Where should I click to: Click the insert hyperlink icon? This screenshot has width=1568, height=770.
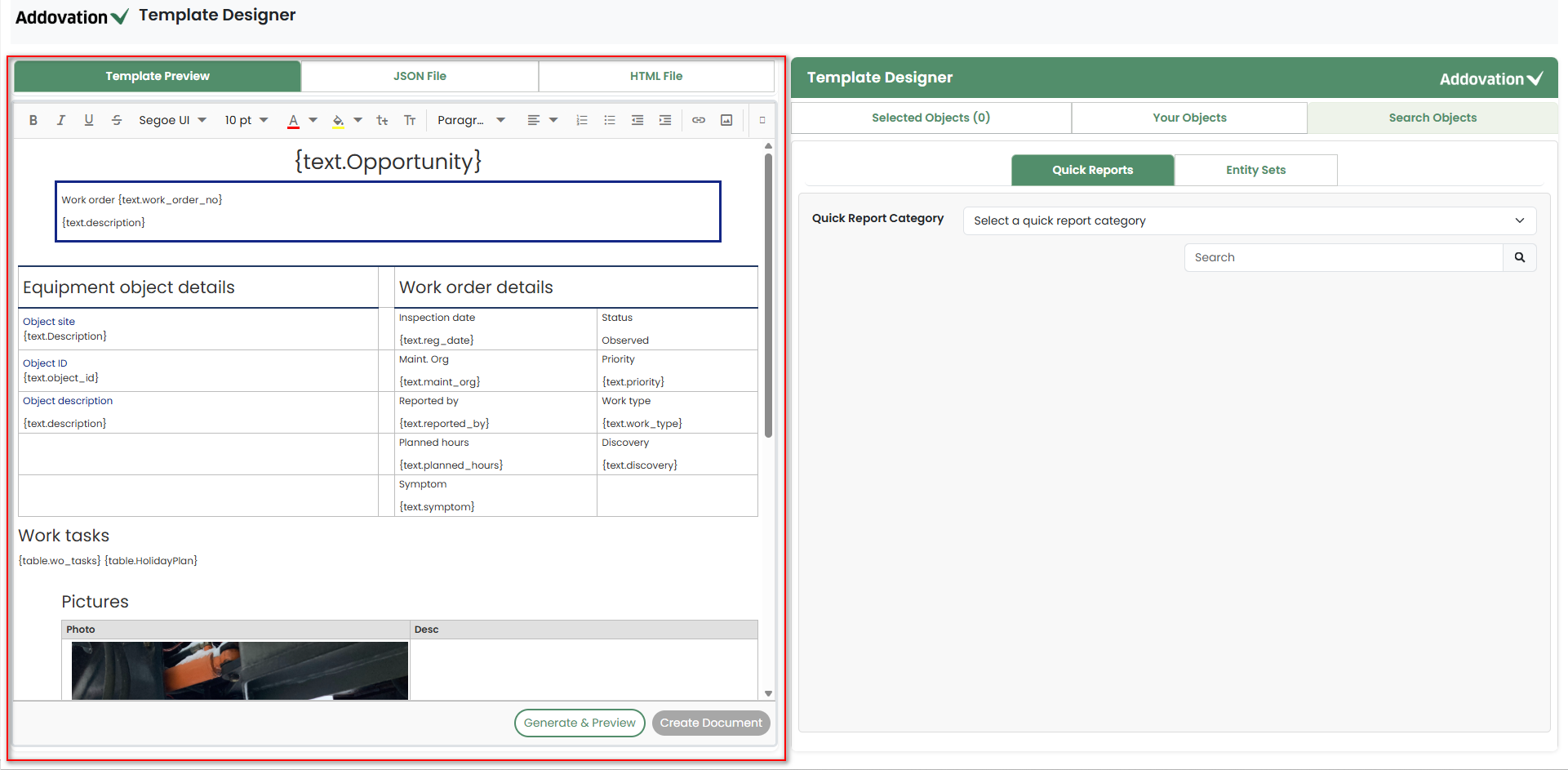pyautogui.click(x=699, y=120)
